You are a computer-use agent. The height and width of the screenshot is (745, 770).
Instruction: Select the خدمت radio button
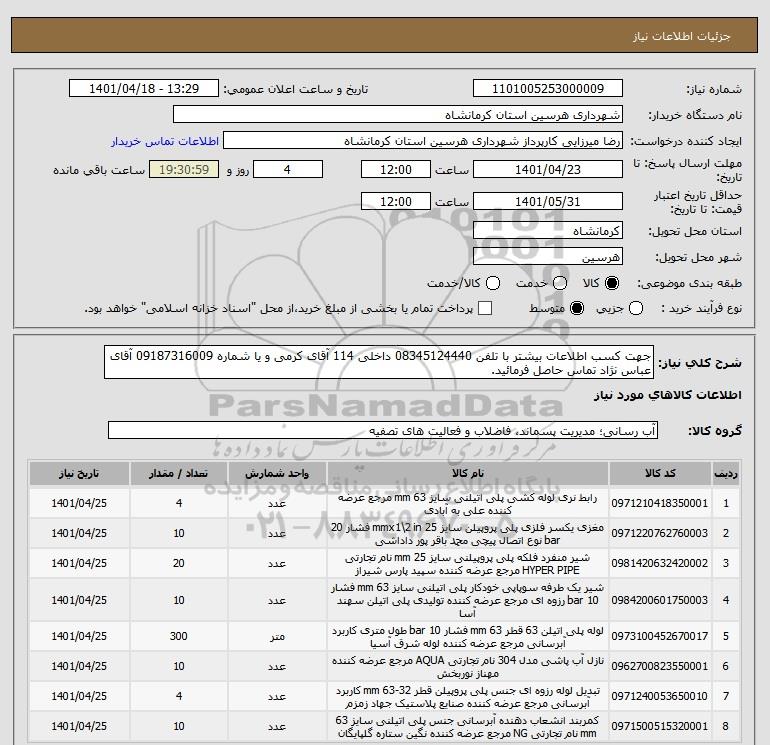pos(560,283)
